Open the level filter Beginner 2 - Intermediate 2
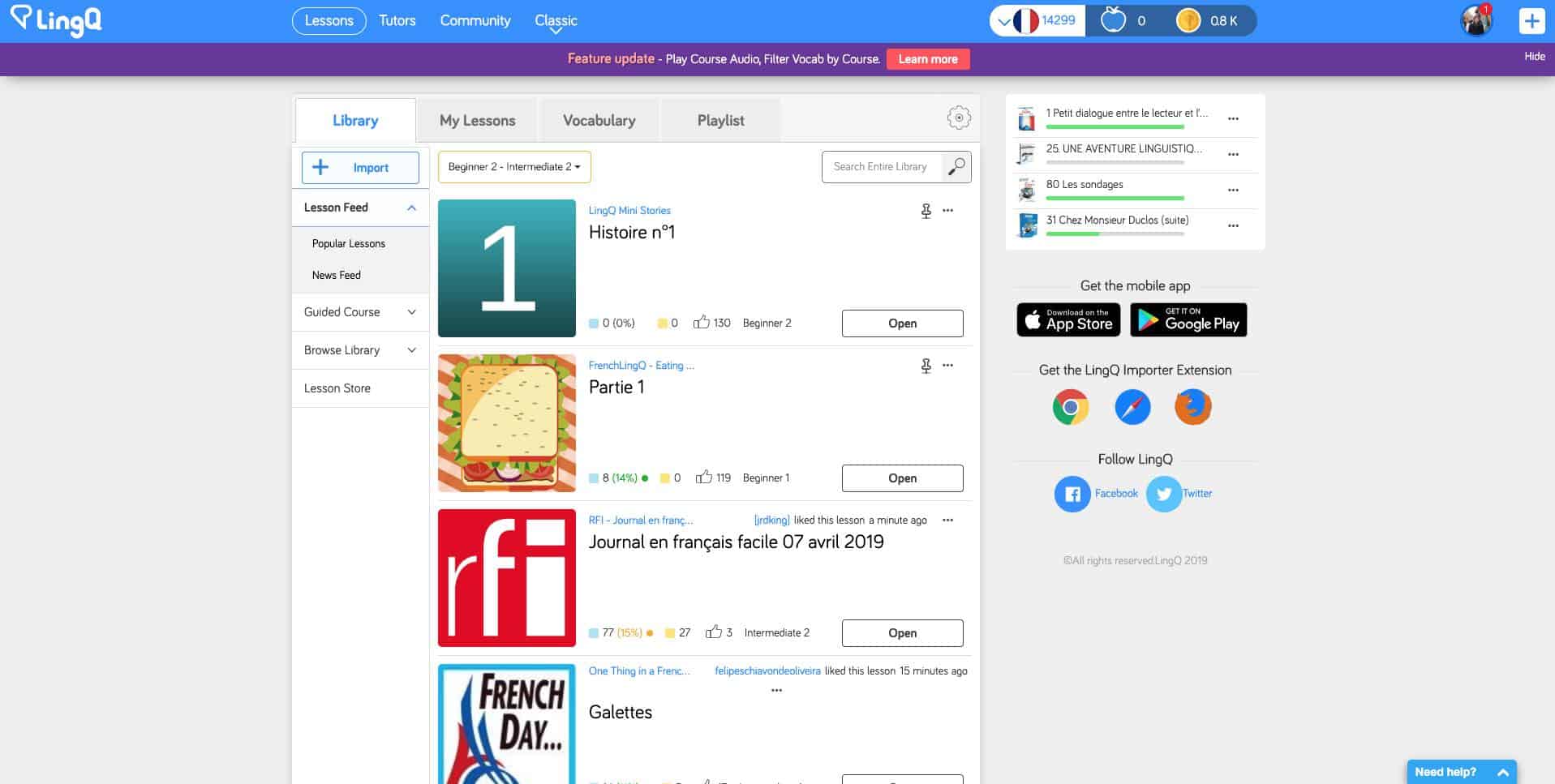 (514, 167)
